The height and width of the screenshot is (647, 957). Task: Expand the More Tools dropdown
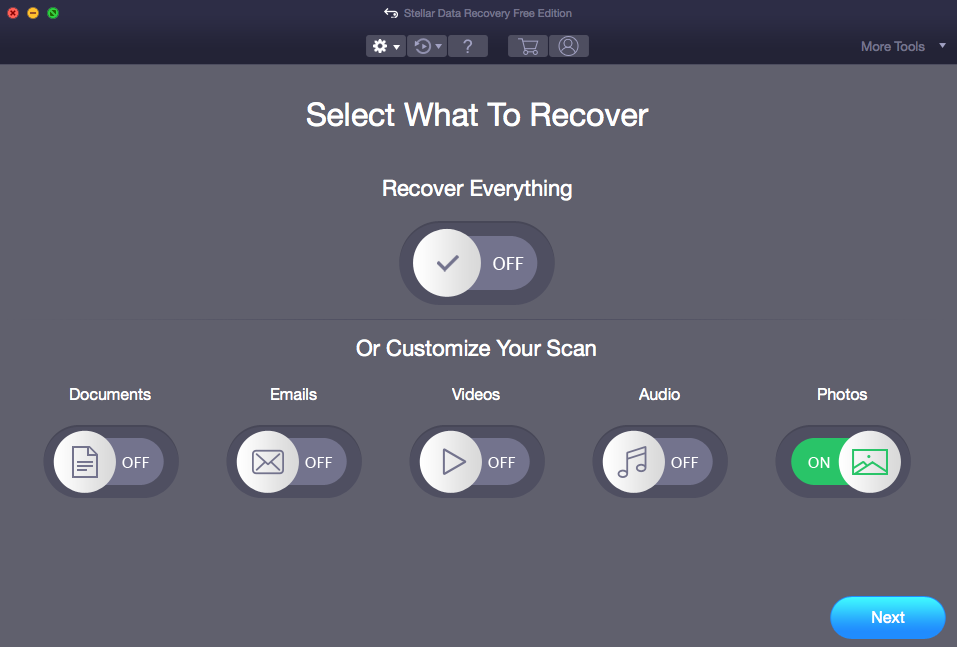click(x=903, y=46)
